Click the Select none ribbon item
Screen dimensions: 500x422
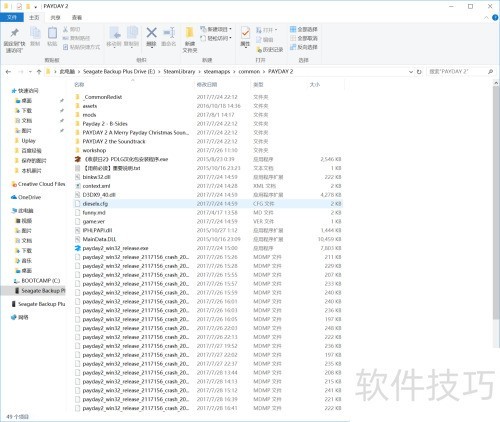pos(304,38)
